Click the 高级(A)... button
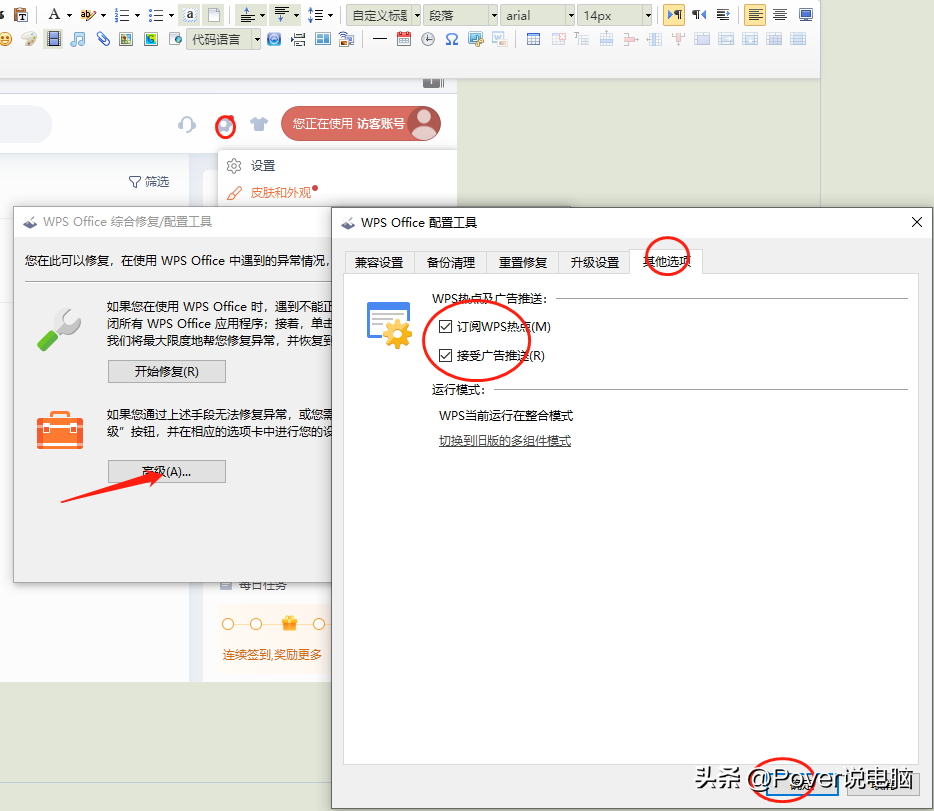This screenshot has height=811, width=934. tap(167, 472)
